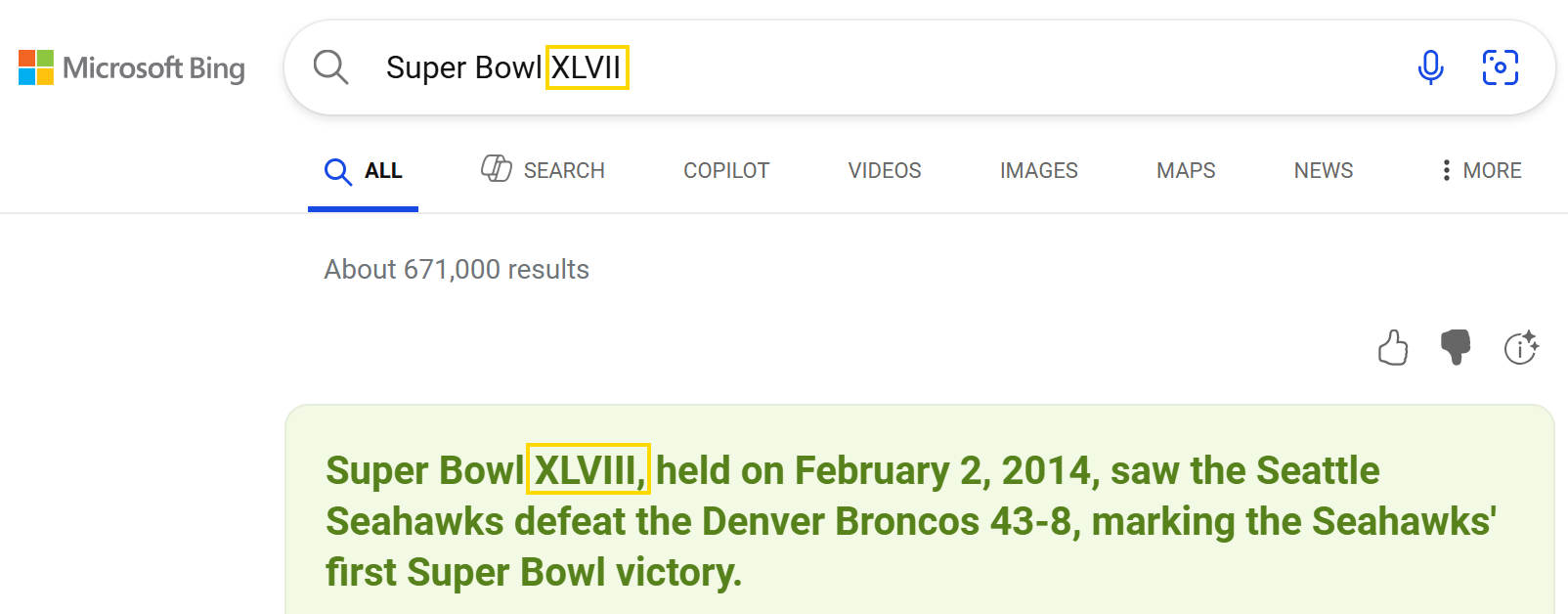Click the Microsoft Bing wordmark text
1568x614 pixels.
coord(153,68)
